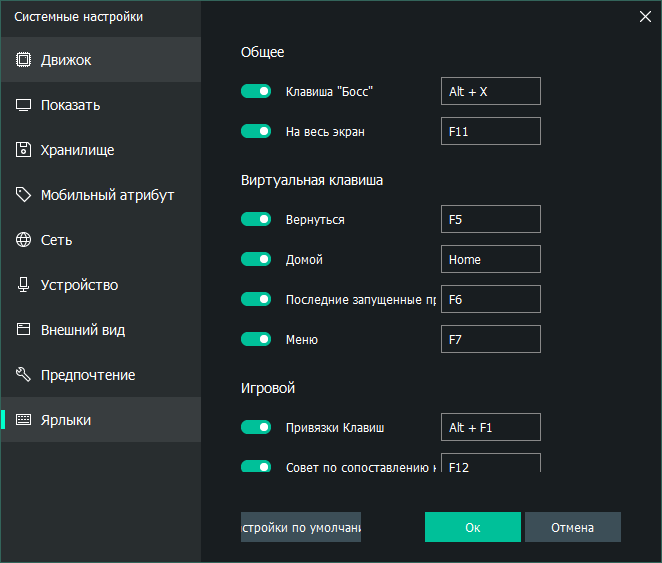Restore default settings button
Viewport: 662px width, 563px height.
(301, 527)
